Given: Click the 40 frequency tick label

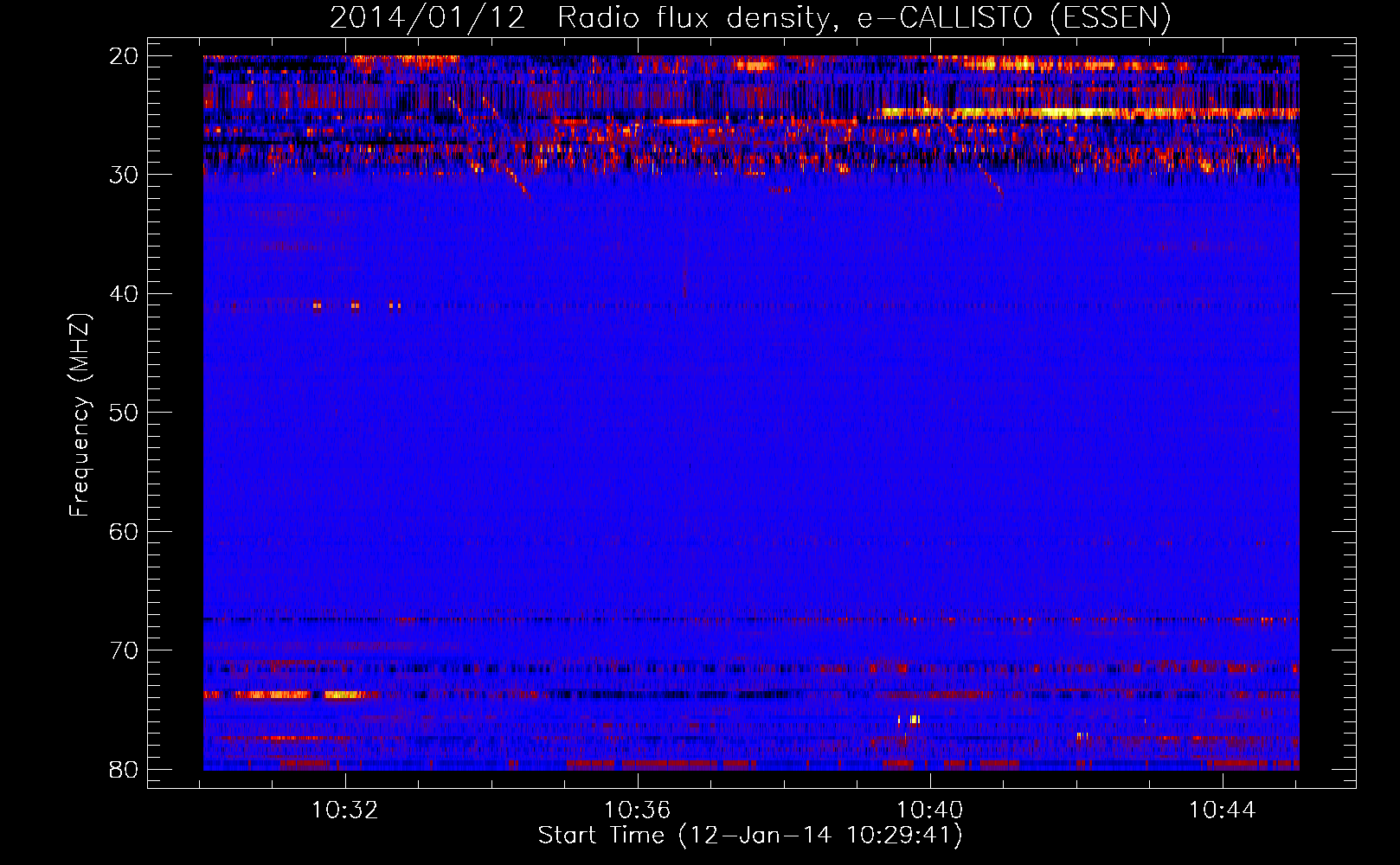Looking at the screenshot, I should click(x=124, y=294).
